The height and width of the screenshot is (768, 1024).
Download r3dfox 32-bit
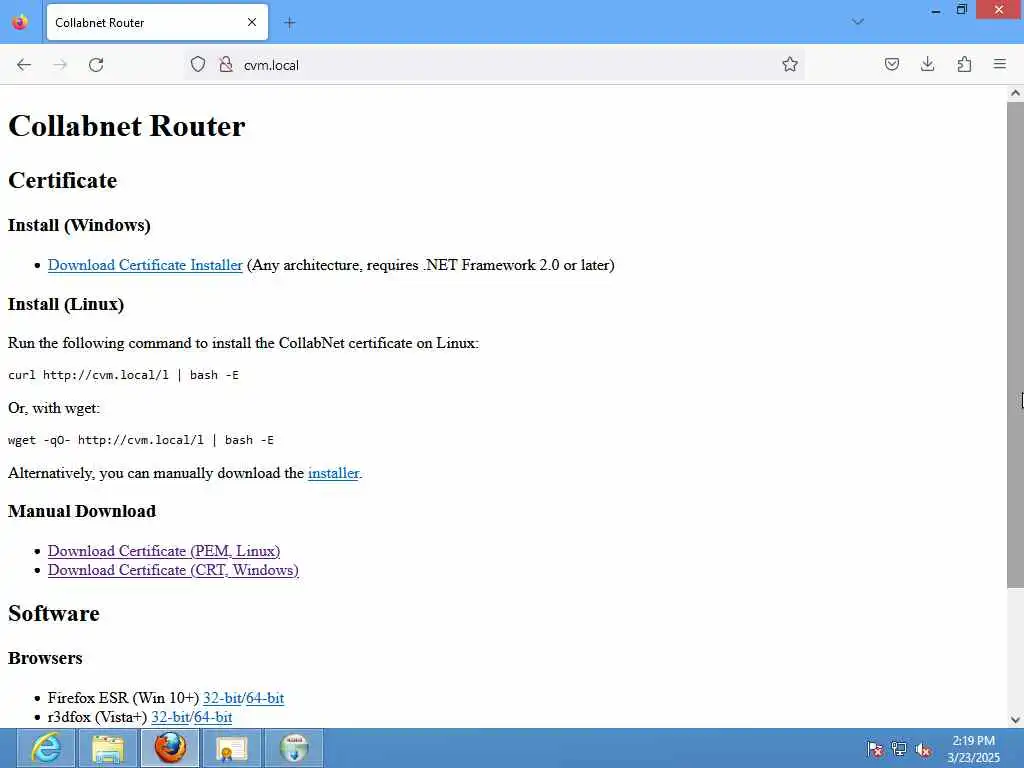[170, 717]
